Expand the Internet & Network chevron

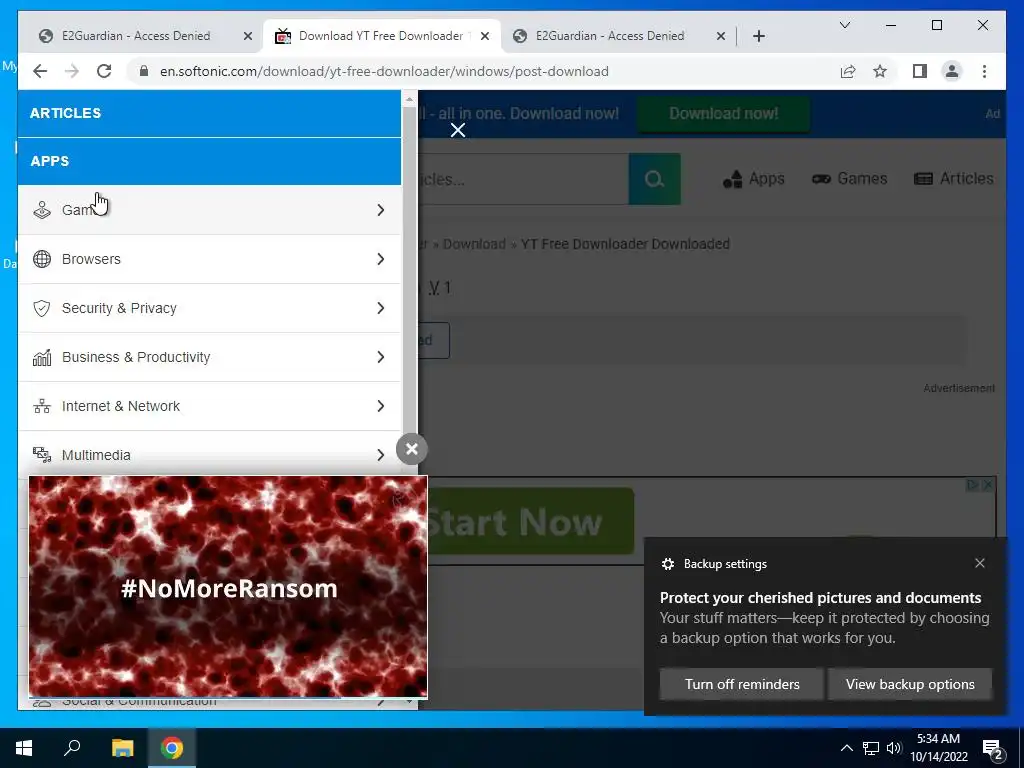[381, 406]
